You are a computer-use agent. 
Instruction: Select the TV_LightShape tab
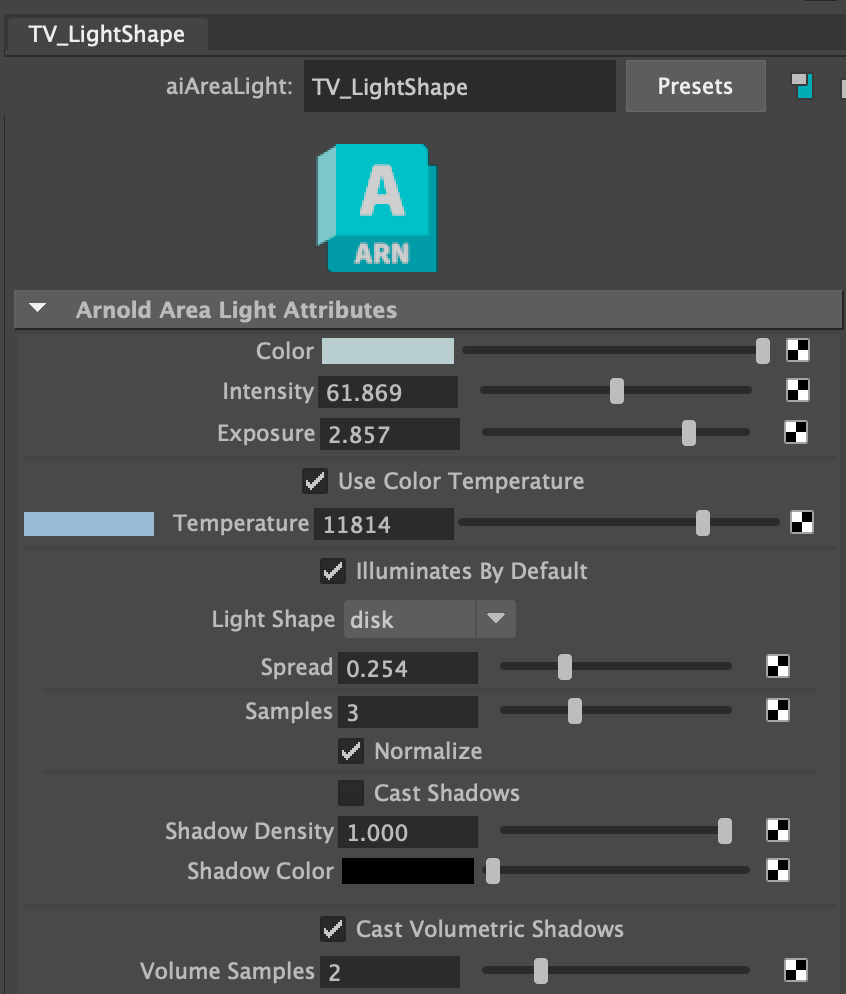(106, 34)
